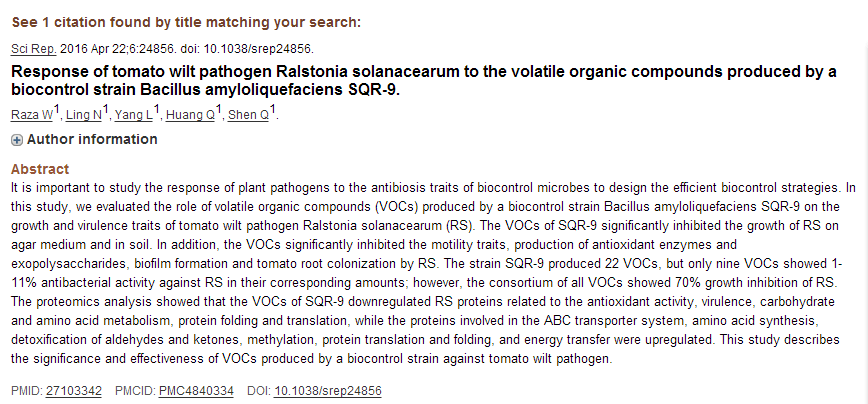Click inside the abstract paragraph text
The image size is (868, 404).
[430, 270]
